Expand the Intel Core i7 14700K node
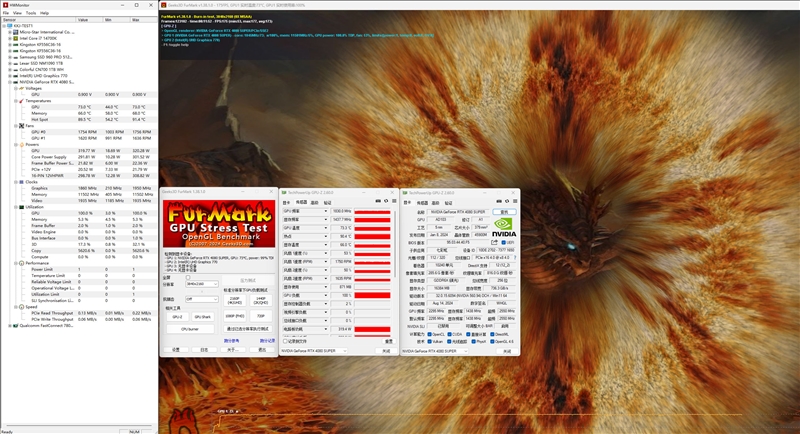800x434 pixels. click(10, 38)
